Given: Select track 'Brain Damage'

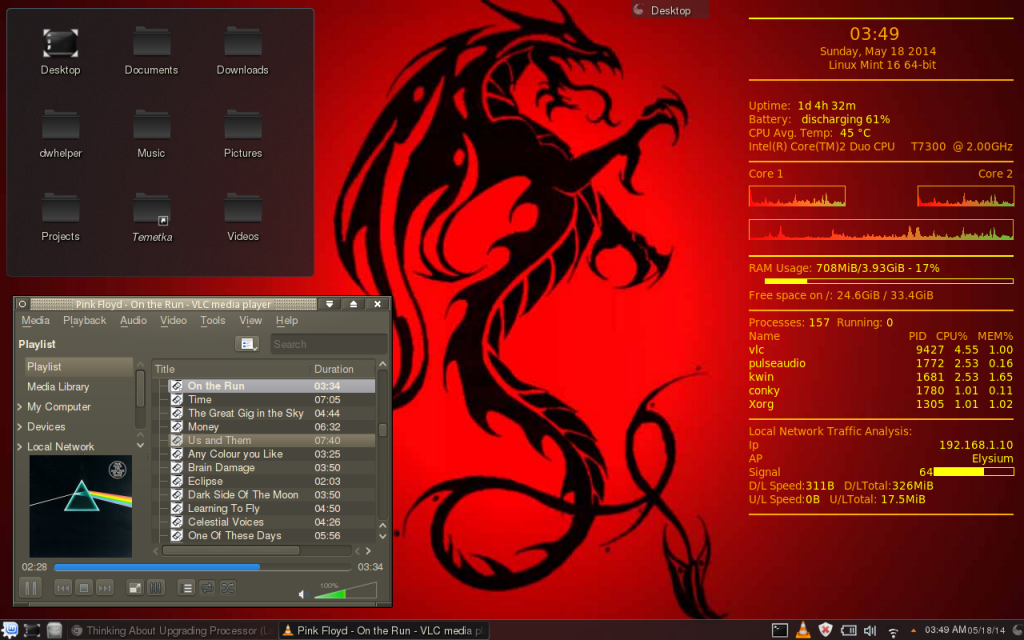Looking at the screenshot, I should (272, 468).
